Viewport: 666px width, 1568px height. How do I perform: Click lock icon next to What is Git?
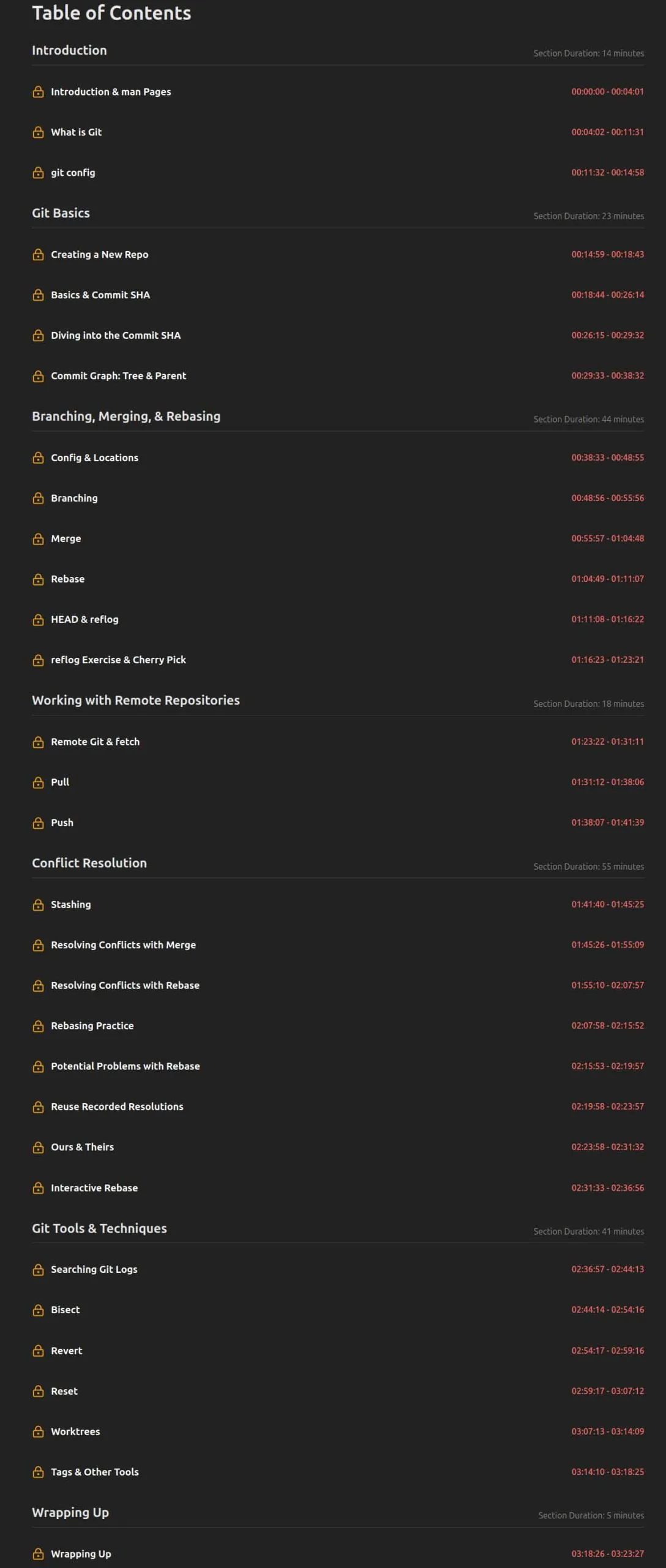click(38, 132)
